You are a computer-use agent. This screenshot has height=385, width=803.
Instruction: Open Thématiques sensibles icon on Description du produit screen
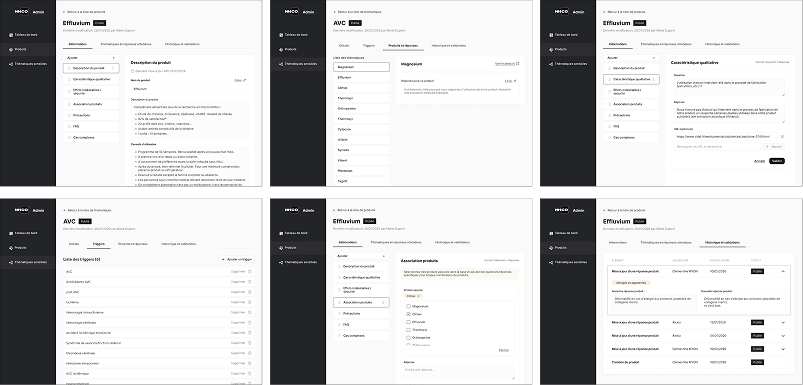(10, 64)
